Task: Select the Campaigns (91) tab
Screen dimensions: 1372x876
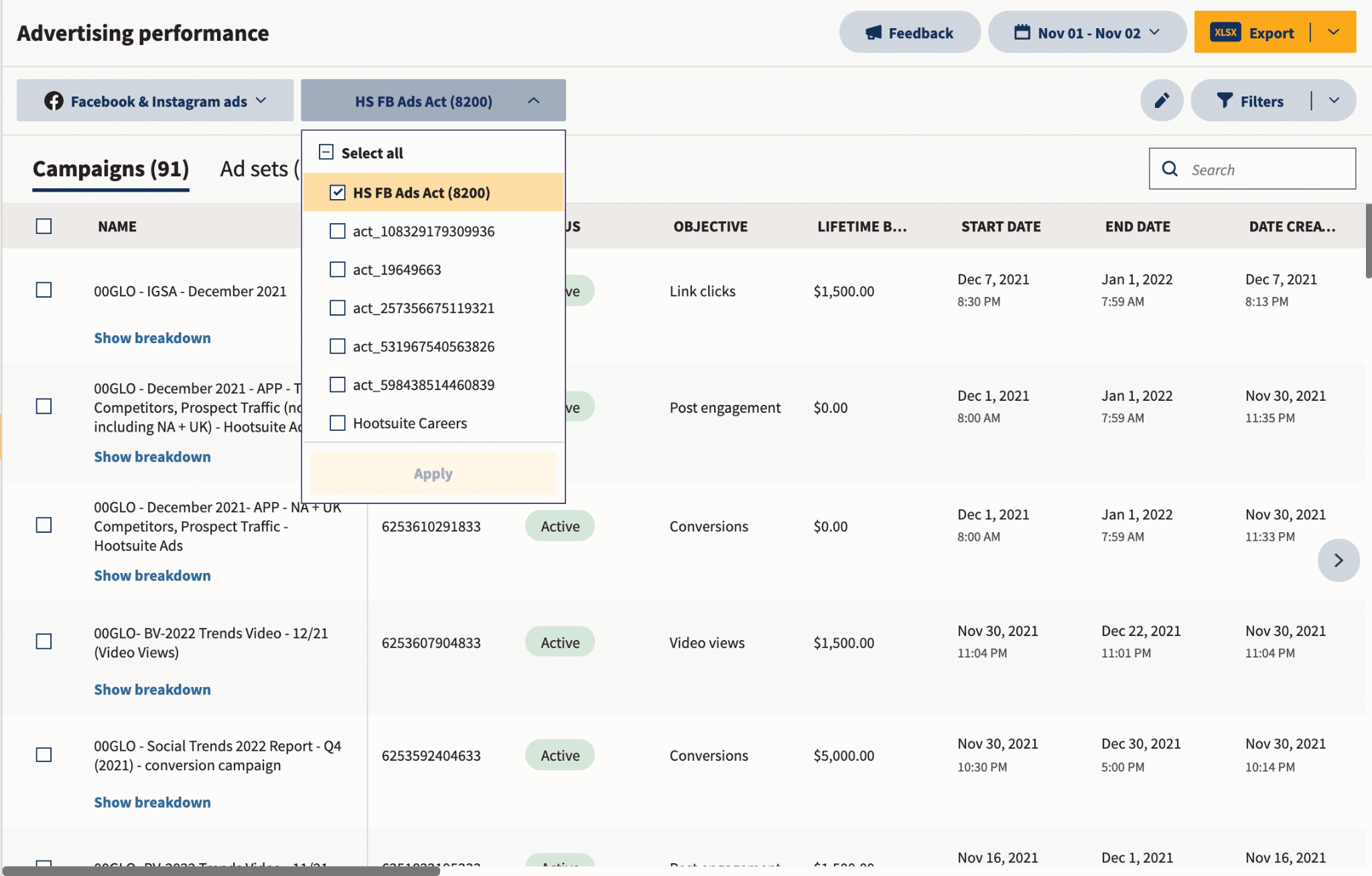Action: point(111,169)
